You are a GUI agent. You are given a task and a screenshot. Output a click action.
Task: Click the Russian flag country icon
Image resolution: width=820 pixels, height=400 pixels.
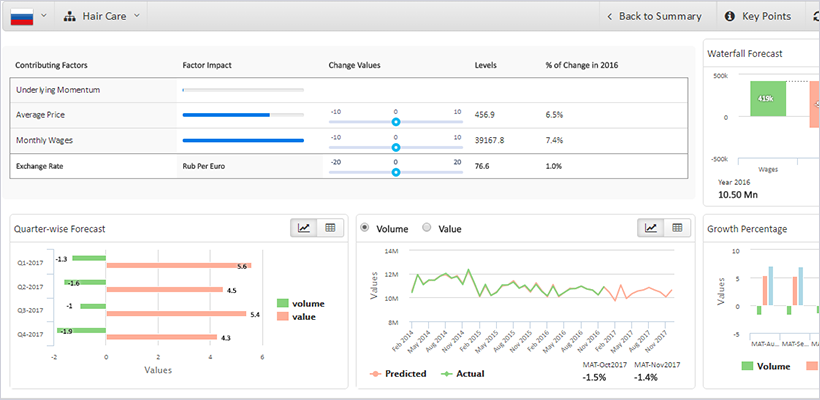[x=21, y=16]
